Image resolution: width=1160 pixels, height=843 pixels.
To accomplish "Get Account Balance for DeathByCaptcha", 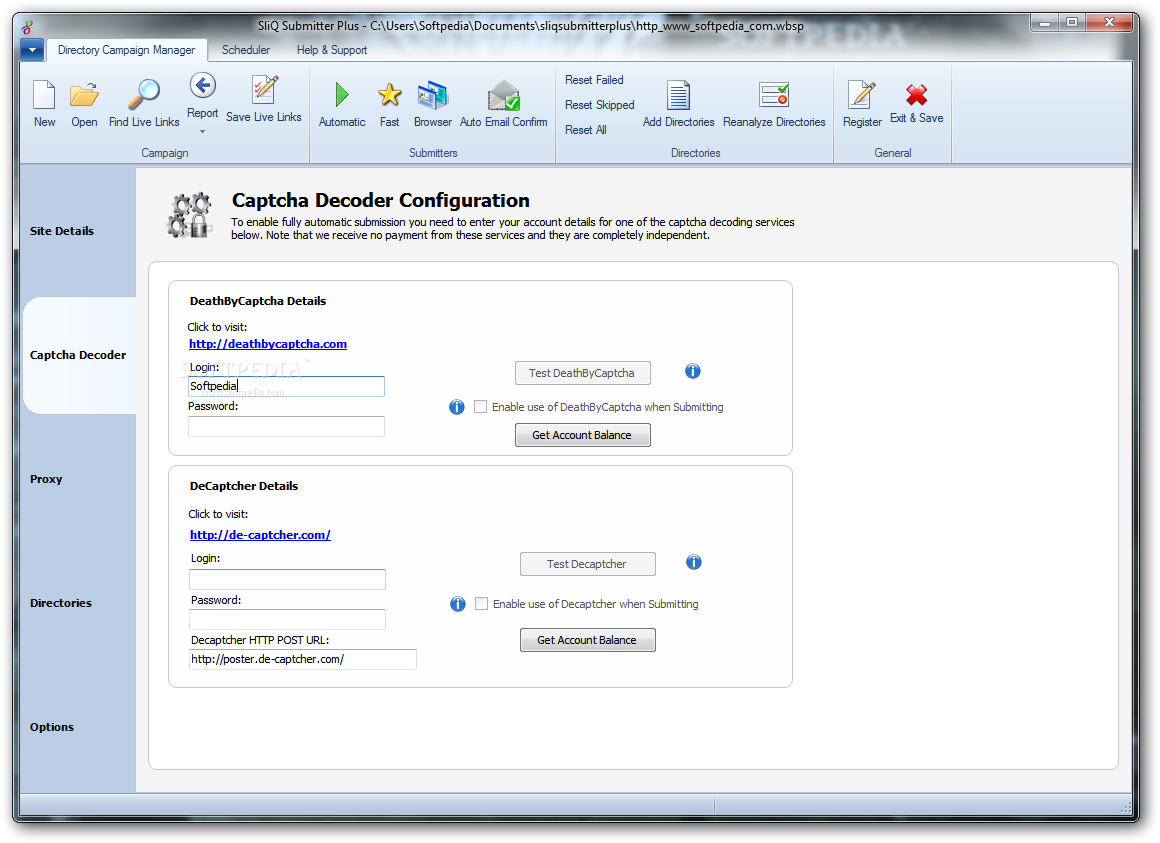I will coord(582,435).
